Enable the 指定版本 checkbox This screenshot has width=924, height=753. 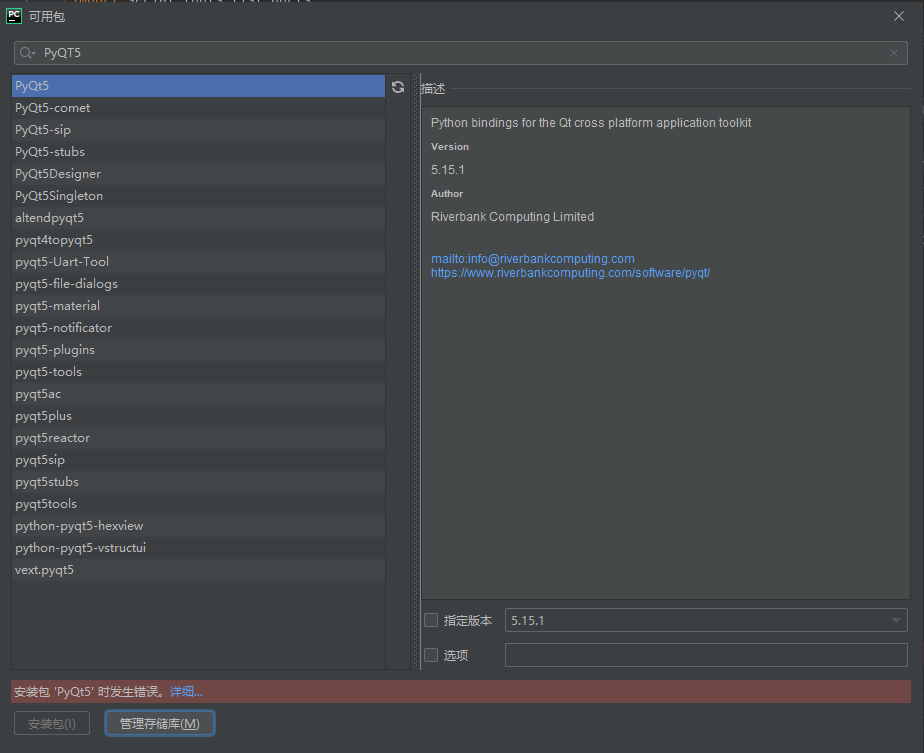click(431, 620)
